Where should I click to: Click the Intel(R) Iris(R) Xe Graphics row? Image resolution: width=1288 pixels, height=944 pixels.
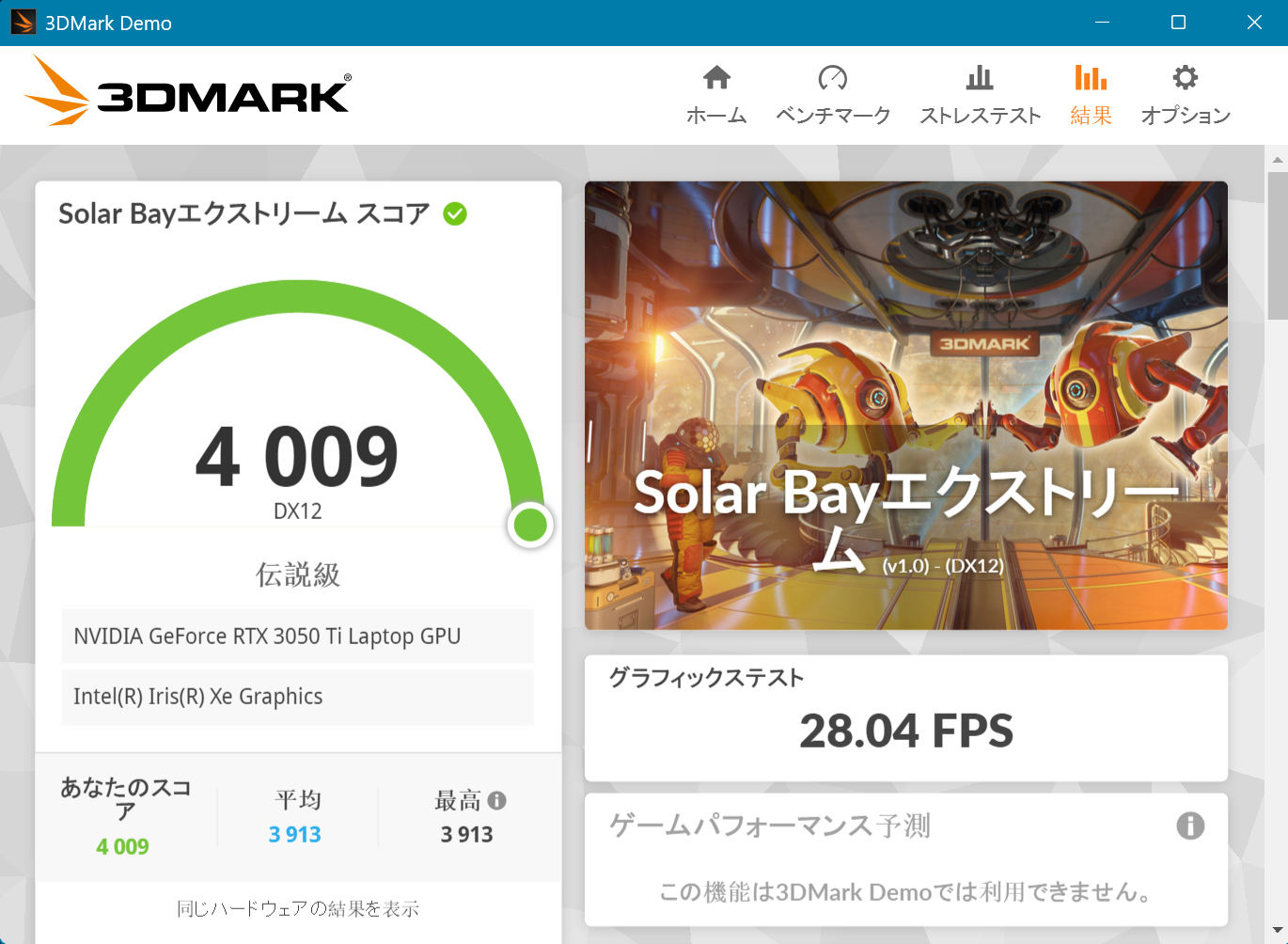[x=297, y=697]
